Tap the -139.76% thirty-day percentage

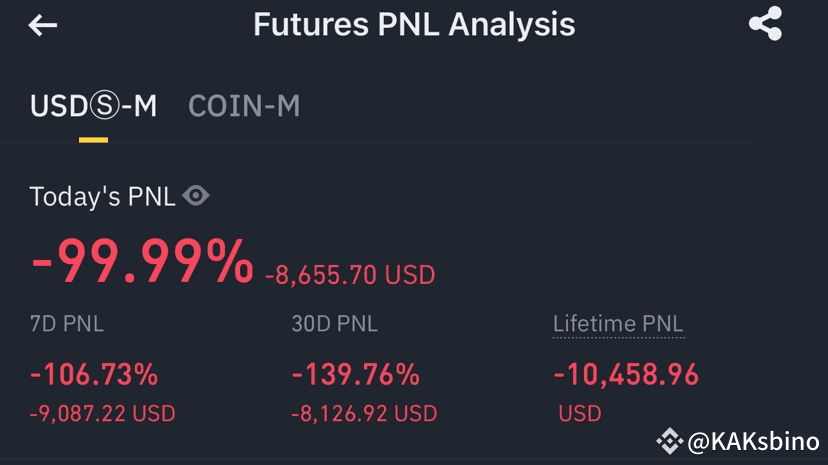(x=356, y=374)
